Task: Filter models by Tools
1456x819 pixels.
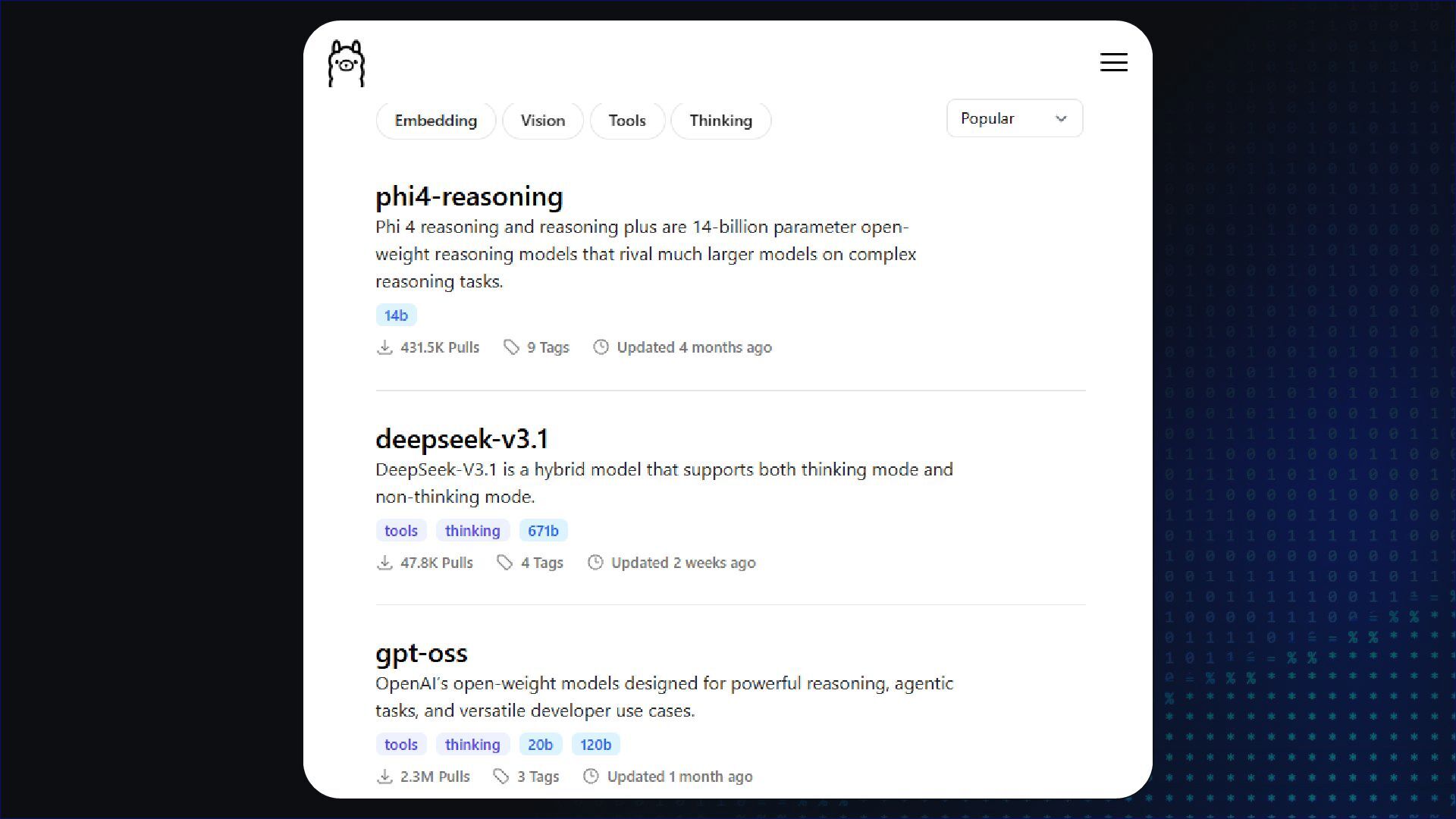Action: click(627, 121)
